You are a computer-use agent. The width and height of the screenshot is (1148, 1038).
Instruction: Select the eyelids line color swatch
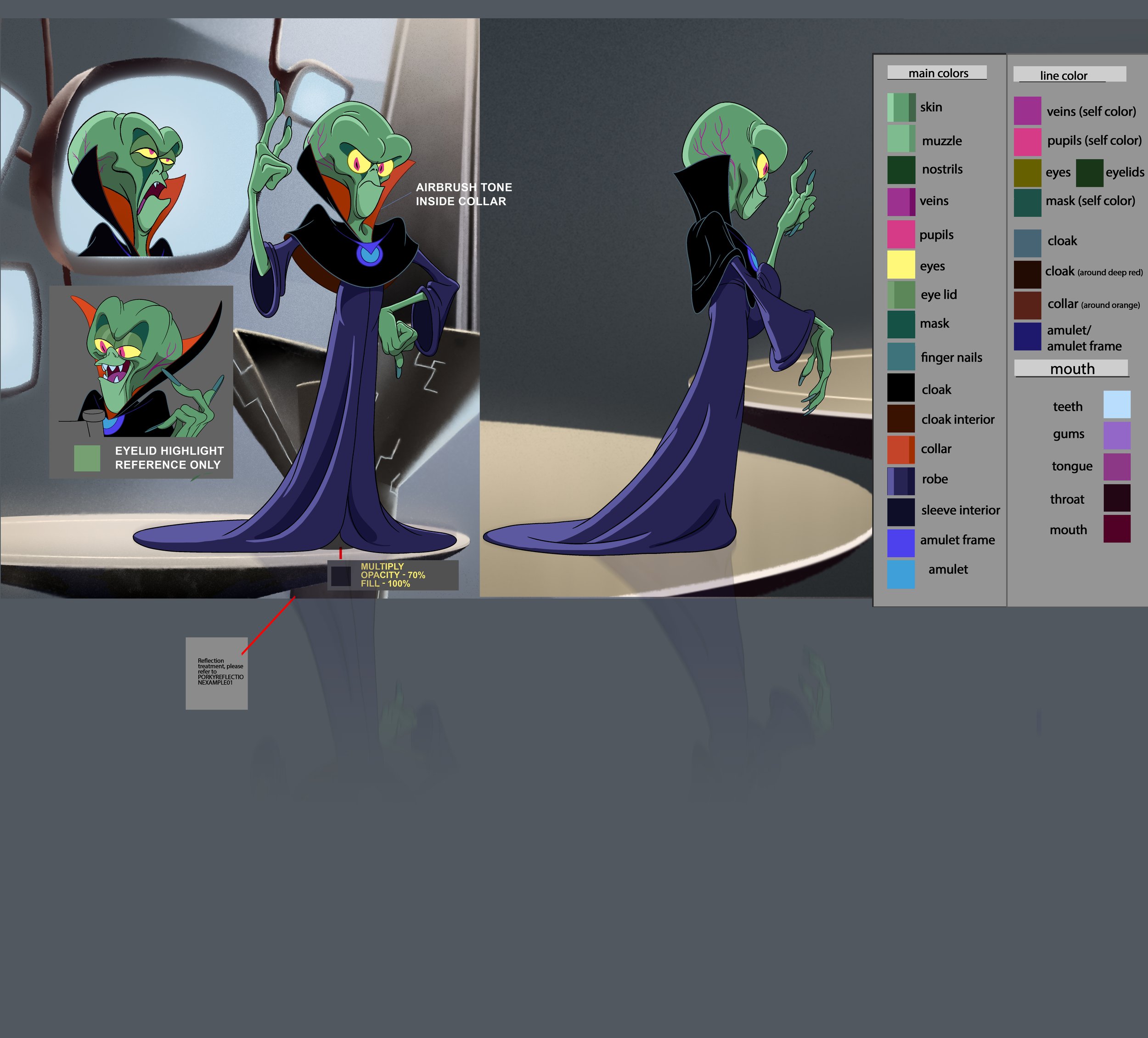pyautogui.click(x=1089, y=173)
